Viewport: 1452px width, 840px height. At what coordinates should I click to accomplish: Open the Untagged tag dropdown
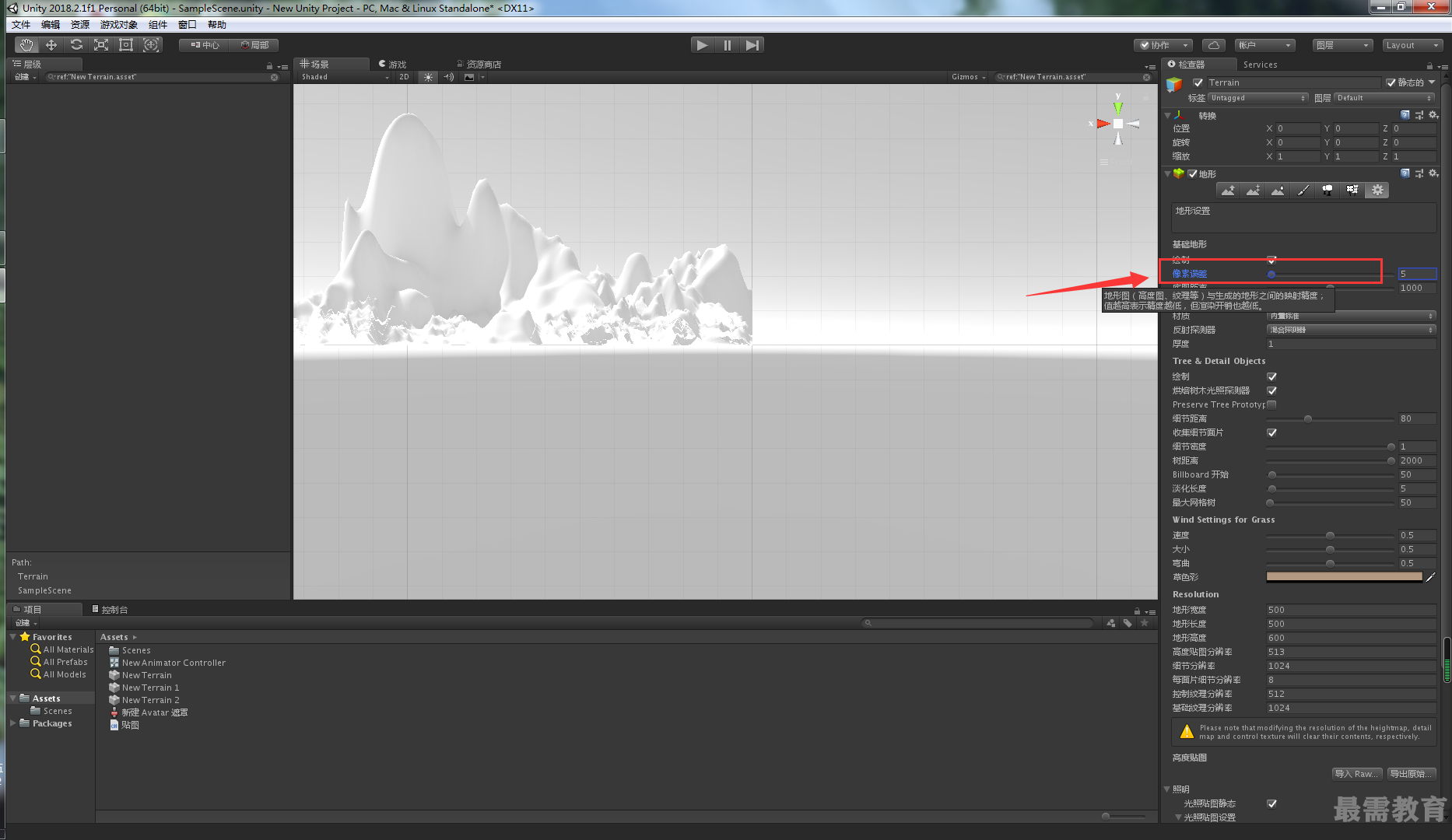[1257, 98]
